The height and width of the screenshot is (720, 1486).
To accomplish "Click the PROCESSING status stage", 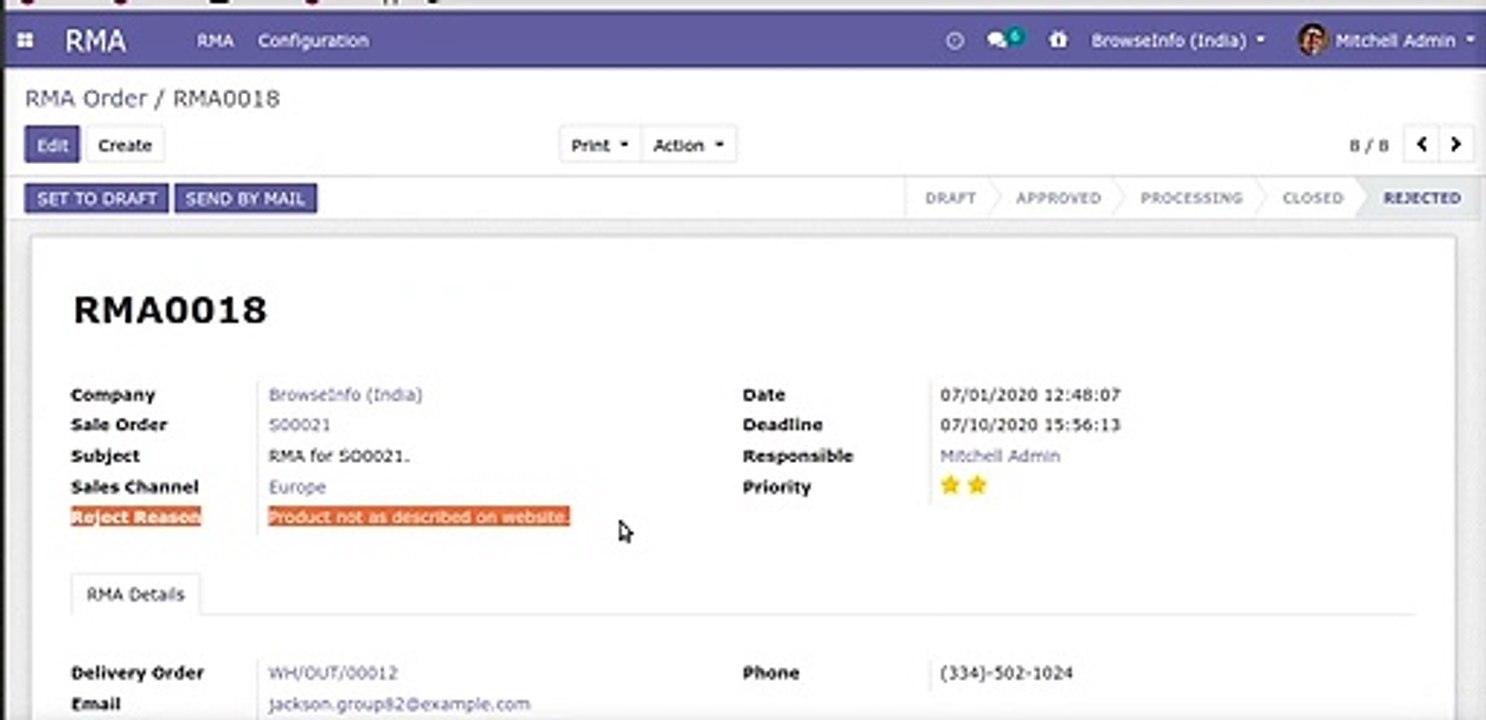I will point(1191,198).
